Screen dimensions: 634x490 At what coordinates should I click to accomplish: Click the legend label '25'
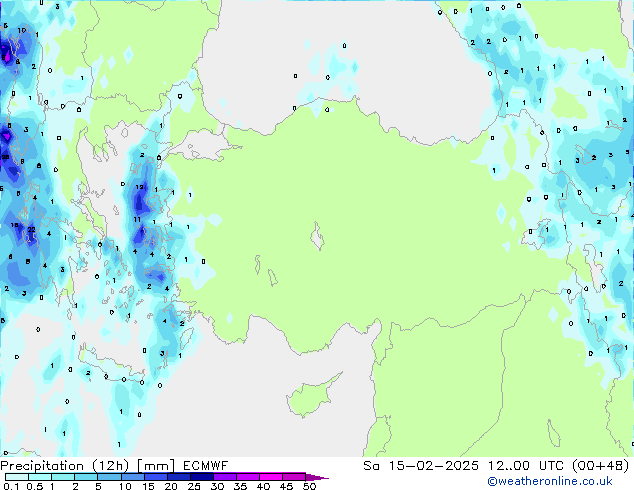click(194, 486)
